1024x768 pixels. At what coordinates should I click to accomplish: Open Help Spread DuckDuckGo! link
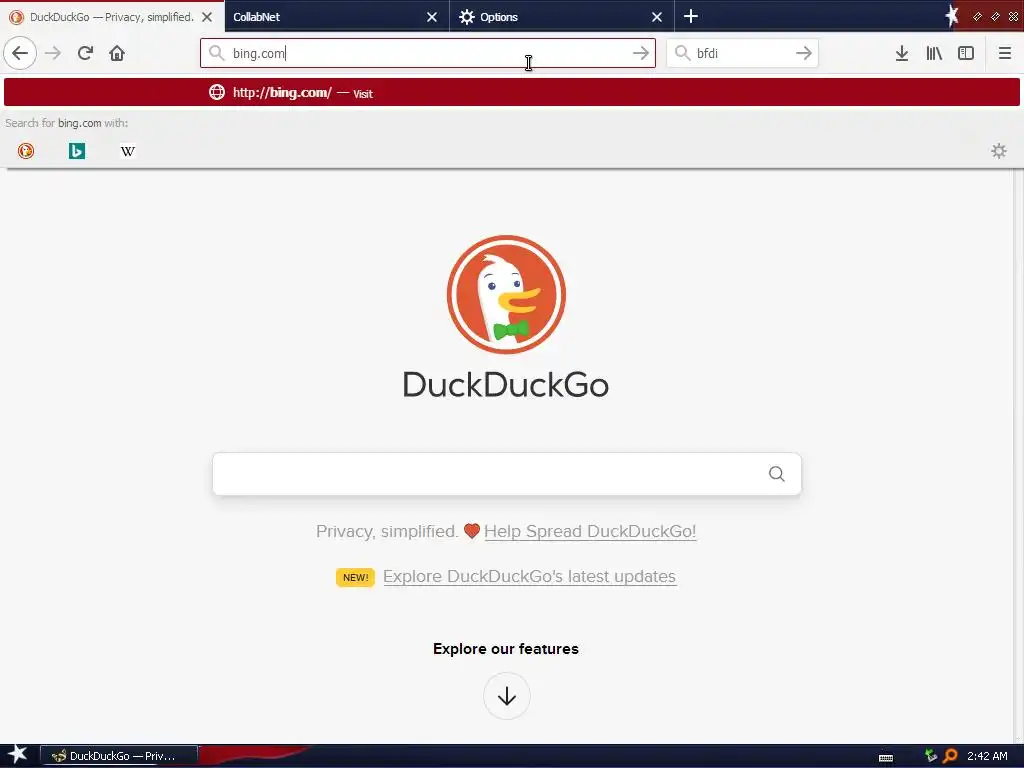pyautogui.click(x=590, y=531)
